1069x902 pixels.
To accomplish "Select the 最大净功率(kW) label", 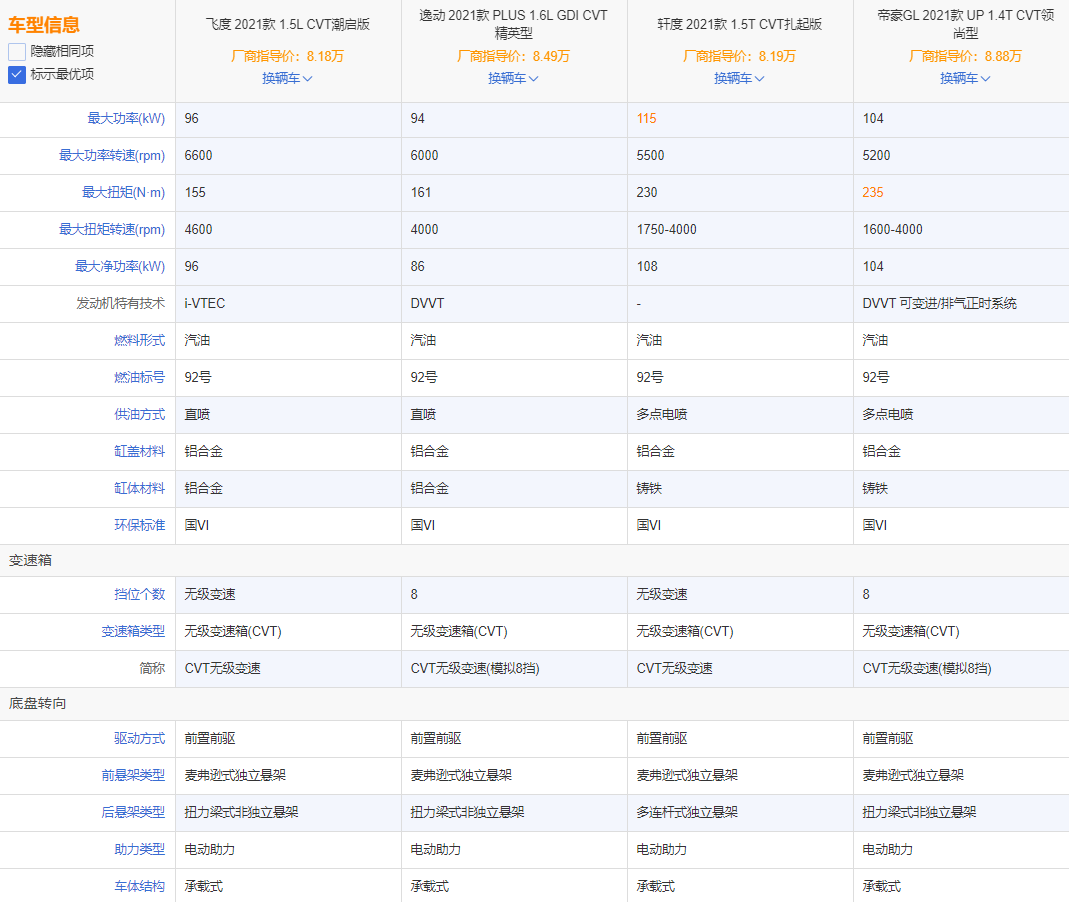I will [120, 267].
